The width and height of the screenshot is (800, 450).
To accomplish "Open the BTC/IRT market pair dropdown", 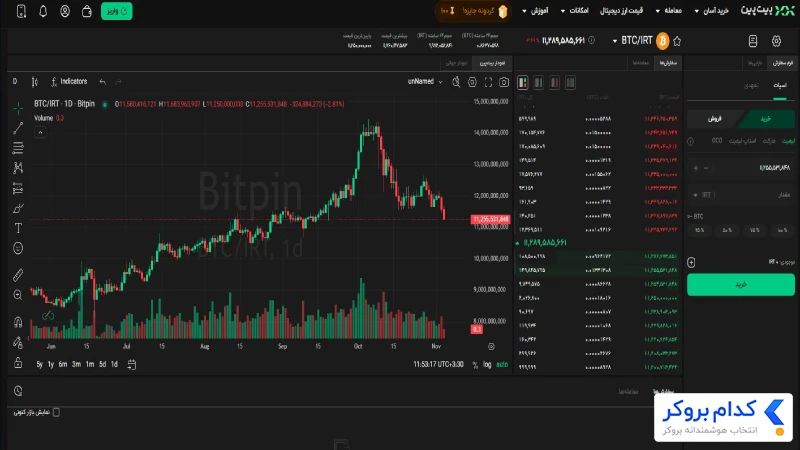I will (x=633, y=41).
